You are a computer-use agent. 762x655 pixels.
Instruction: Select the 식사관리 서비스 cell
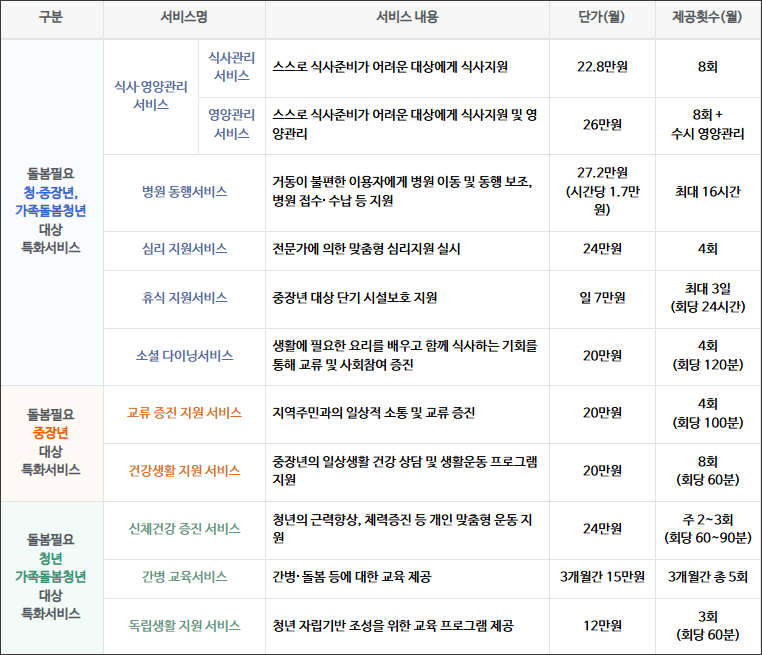pos(232,67)
